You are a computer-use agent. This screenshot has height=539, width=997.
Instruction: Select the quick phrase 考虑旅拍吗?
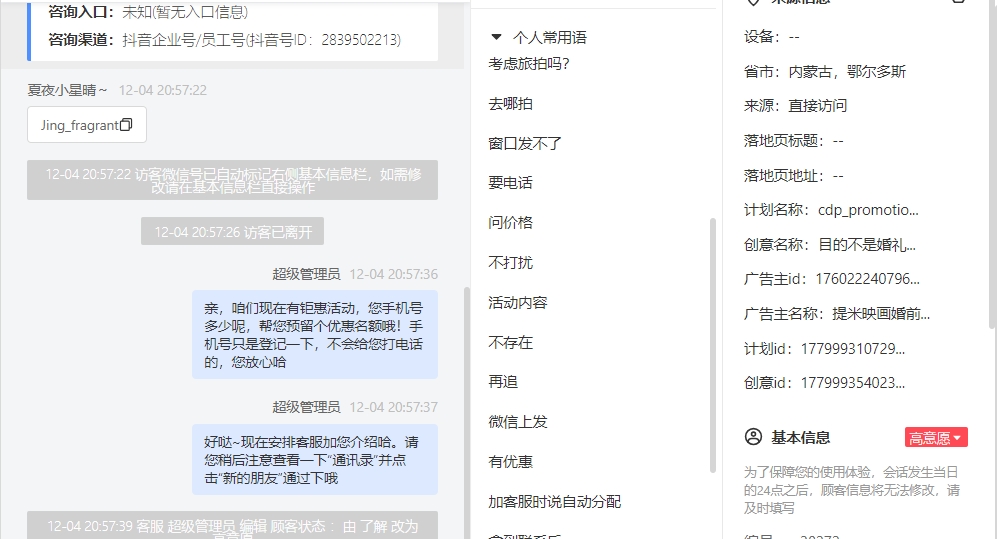(x=529, y=64)
